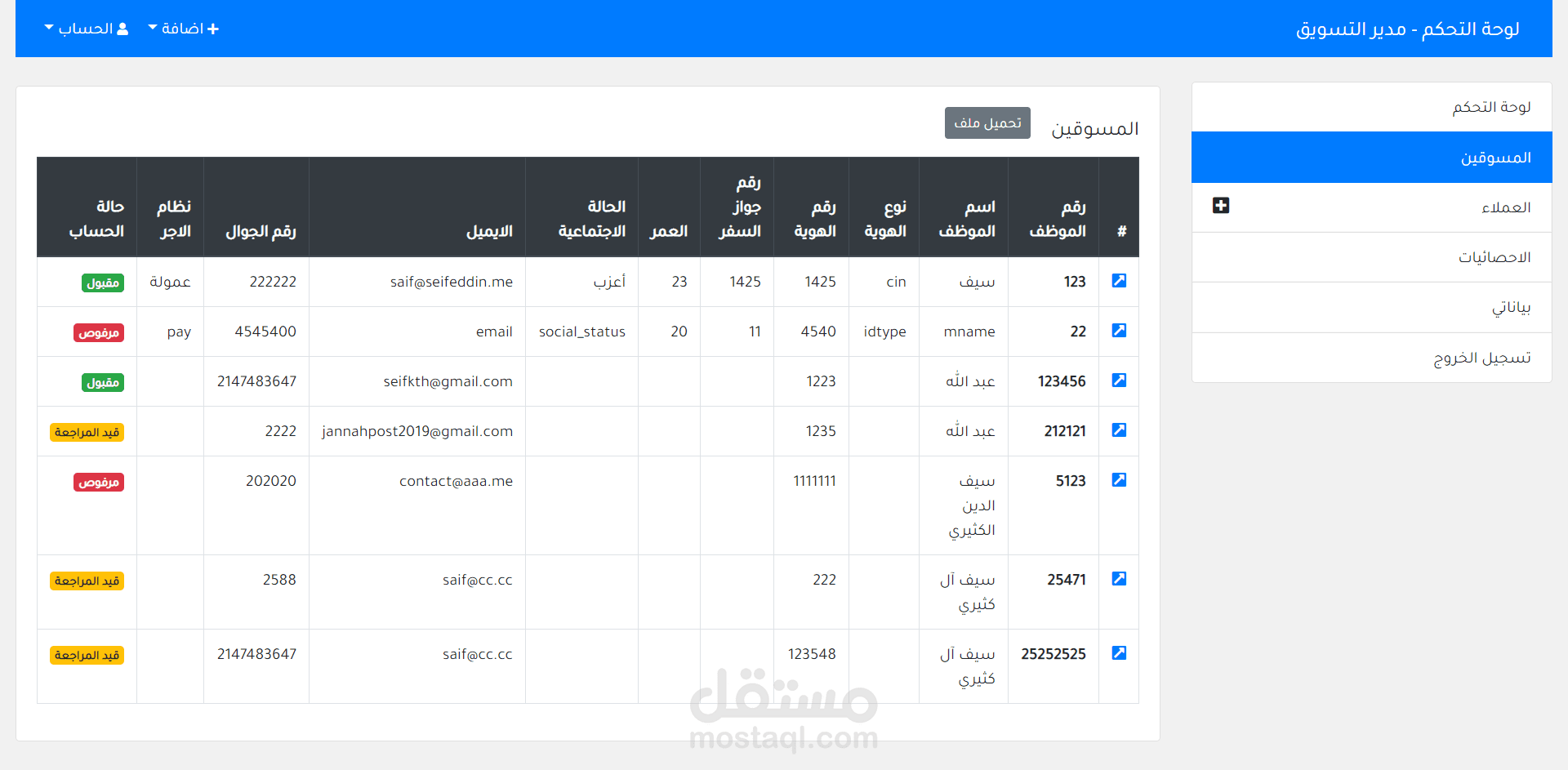Click the مرفوض badge for contact@aaa.me
This screenshot has height=770, width=1568.
coord(99,482)
